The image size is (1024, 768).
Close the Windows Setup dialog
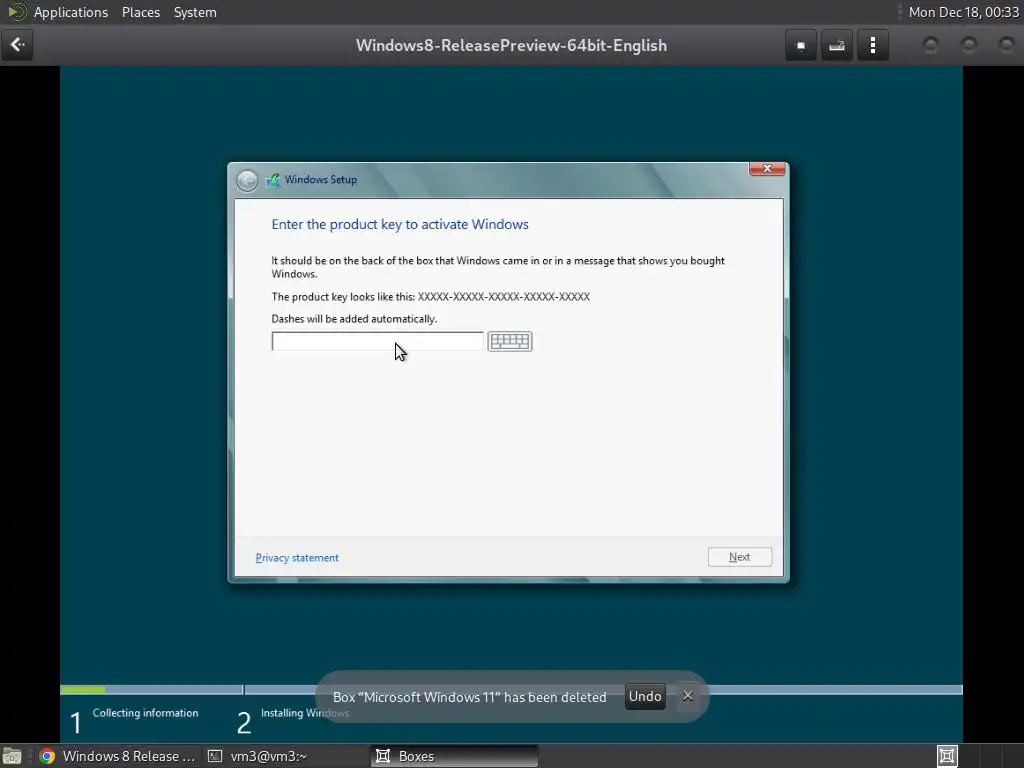point(767,168)
